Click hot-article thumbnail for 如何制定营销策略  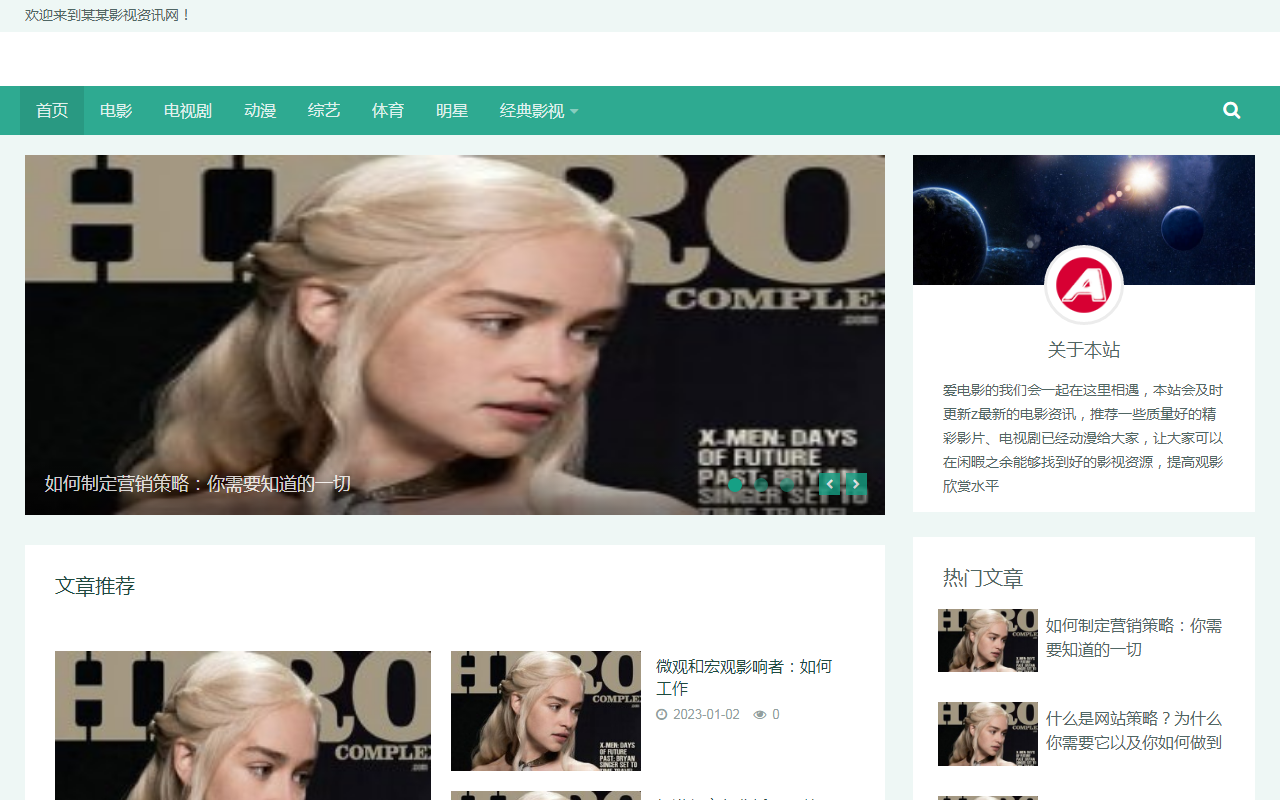pyautogui.click(x=988, y=641)
